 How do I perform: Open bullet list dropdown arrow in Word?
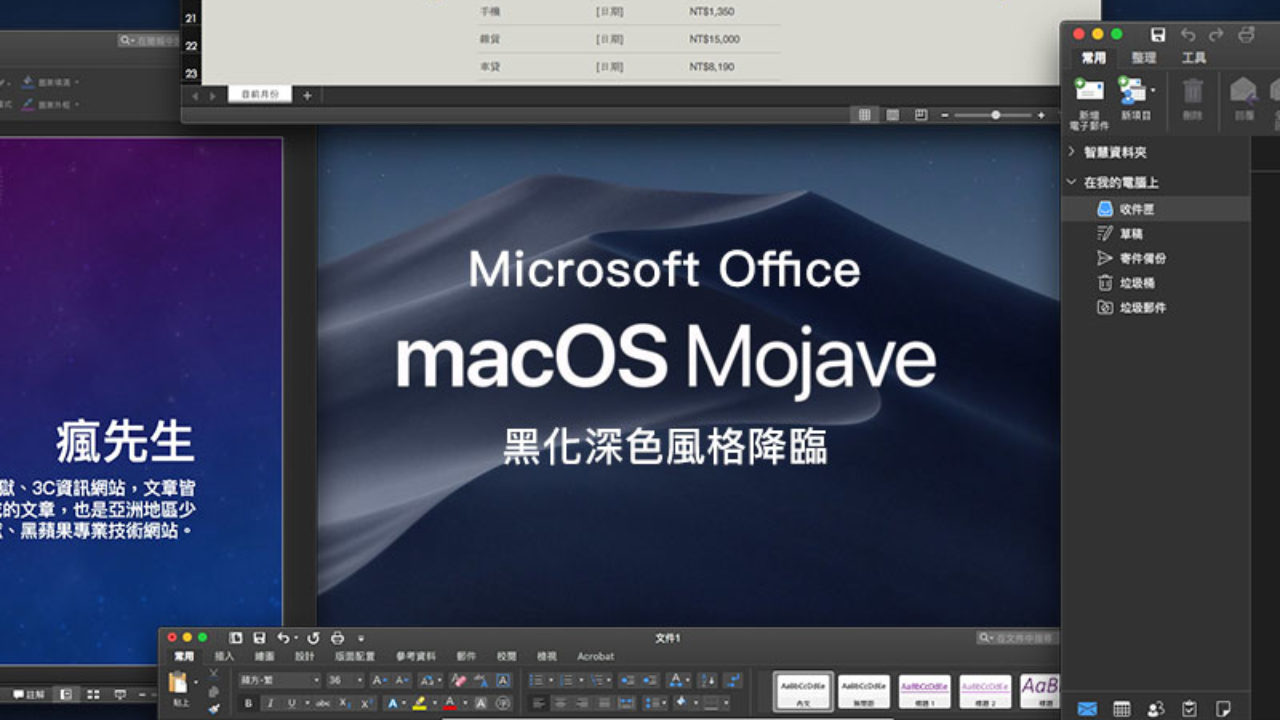(550, 680)
